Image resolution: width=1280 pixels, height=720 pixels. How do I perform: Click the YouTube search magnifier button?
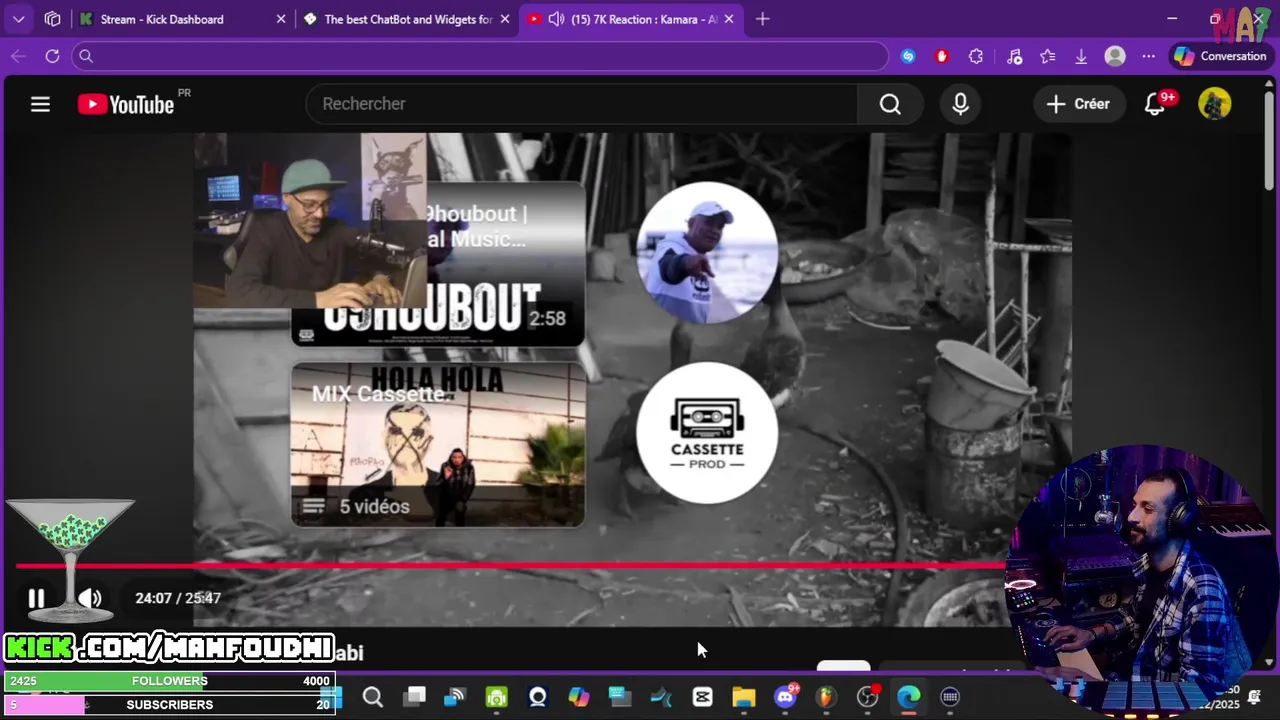pos(890,104)
